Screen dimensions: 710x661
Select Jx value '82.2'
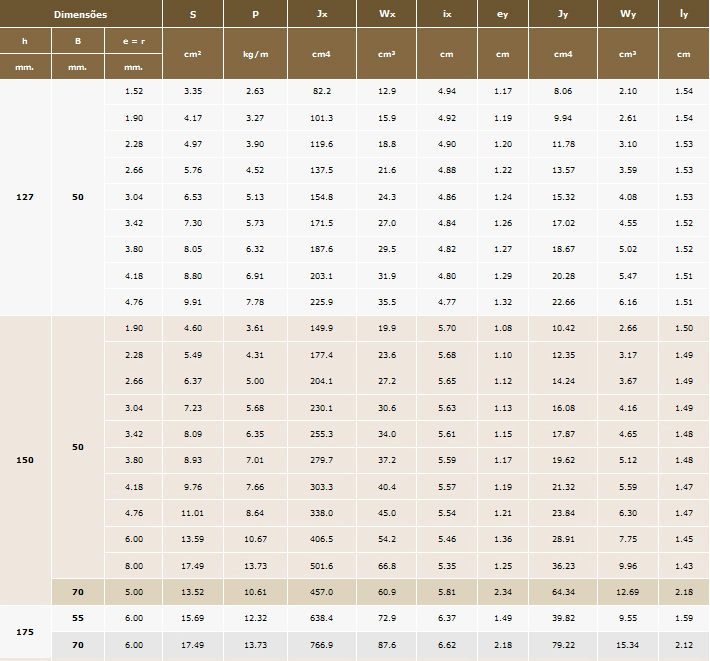pyautogui.click(x=322, y=91)
